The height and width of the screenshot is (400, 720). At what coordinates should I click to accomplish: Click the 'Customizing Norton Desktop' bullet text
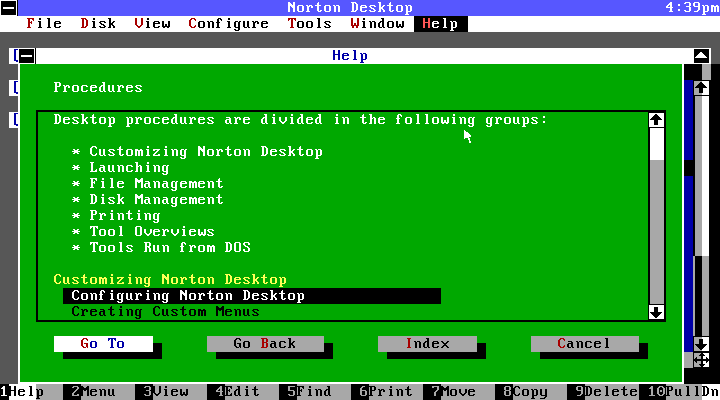(206, 152)
